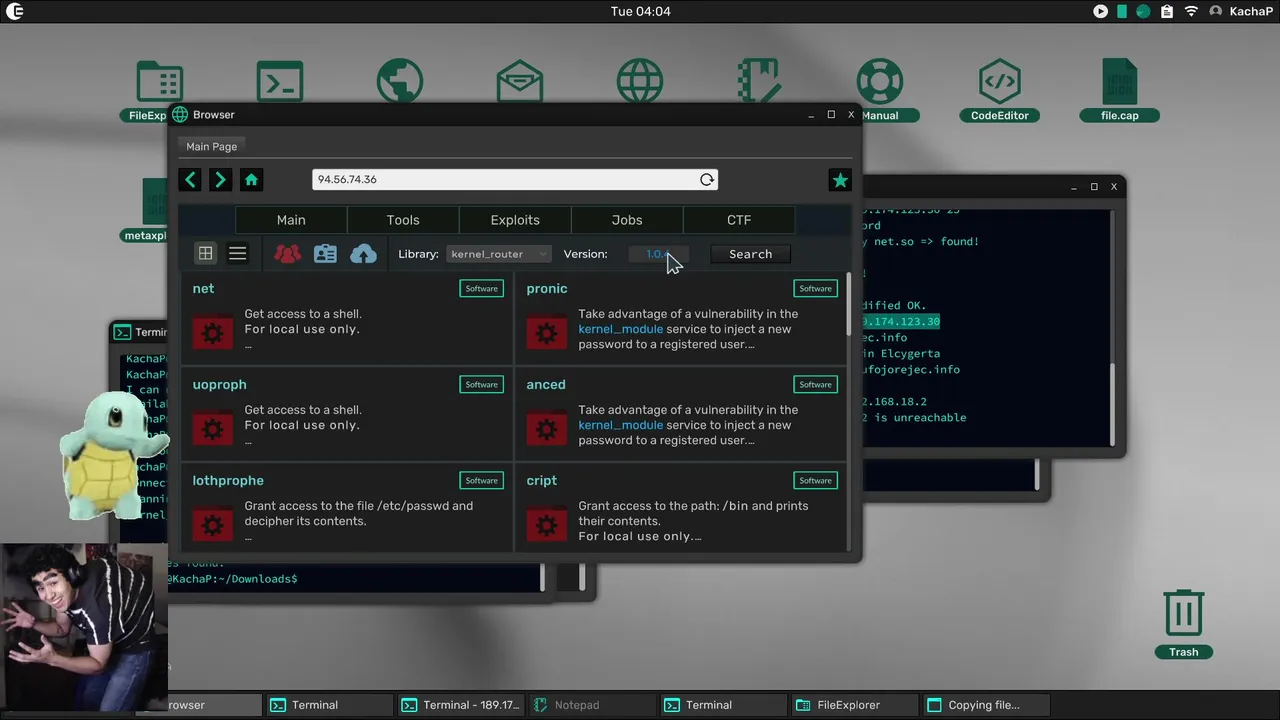
Task: Open the cloud upload icon
Action: (x=363, y=254)
